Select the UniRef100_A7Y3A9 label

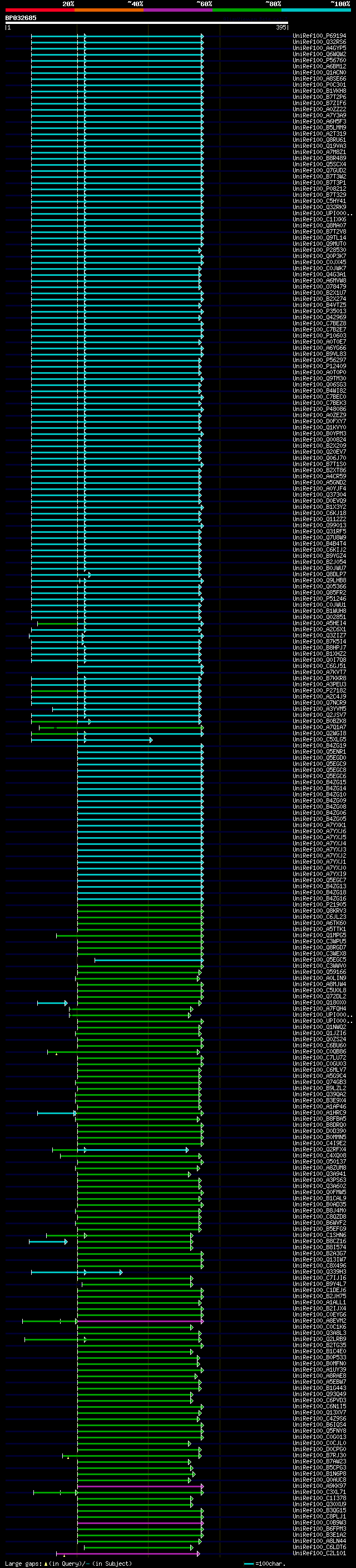point(319,115)
